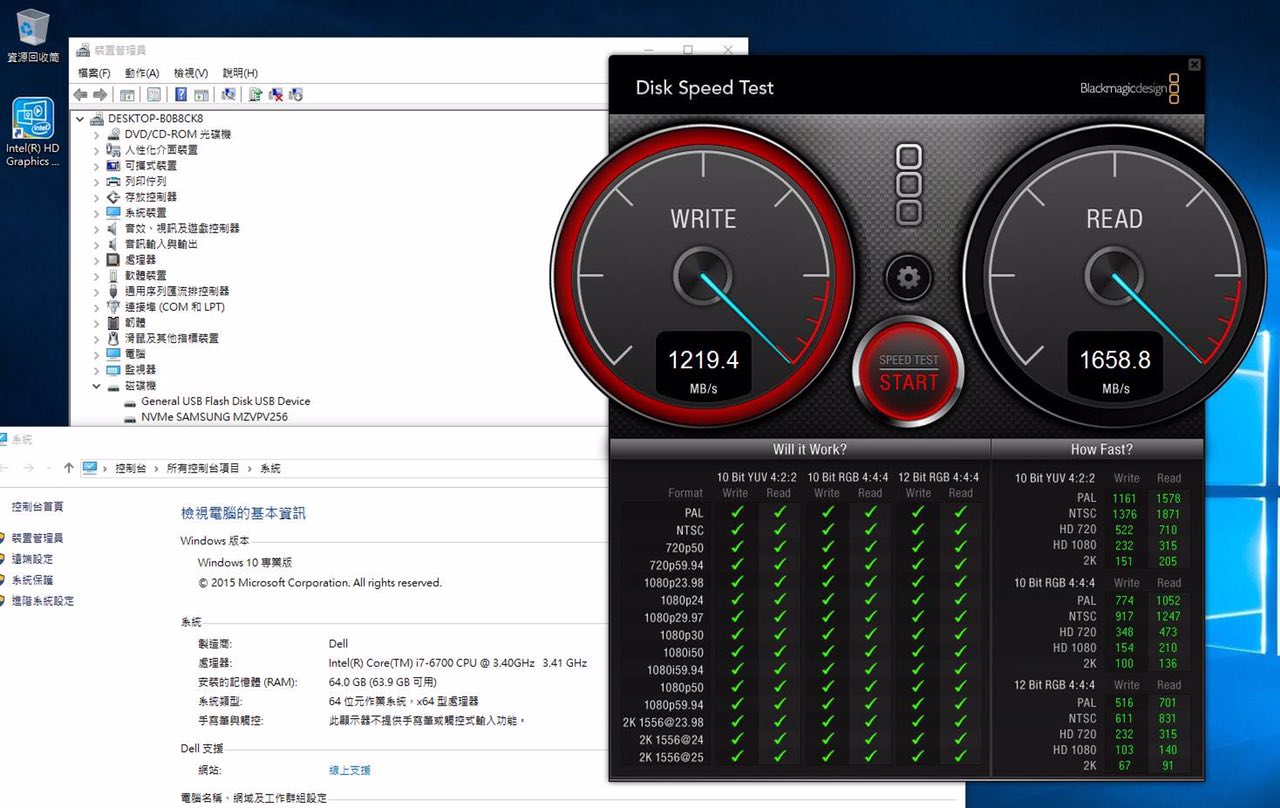
Task: Click the show/hide console tree toolbar icon
Action: [127, 95]
